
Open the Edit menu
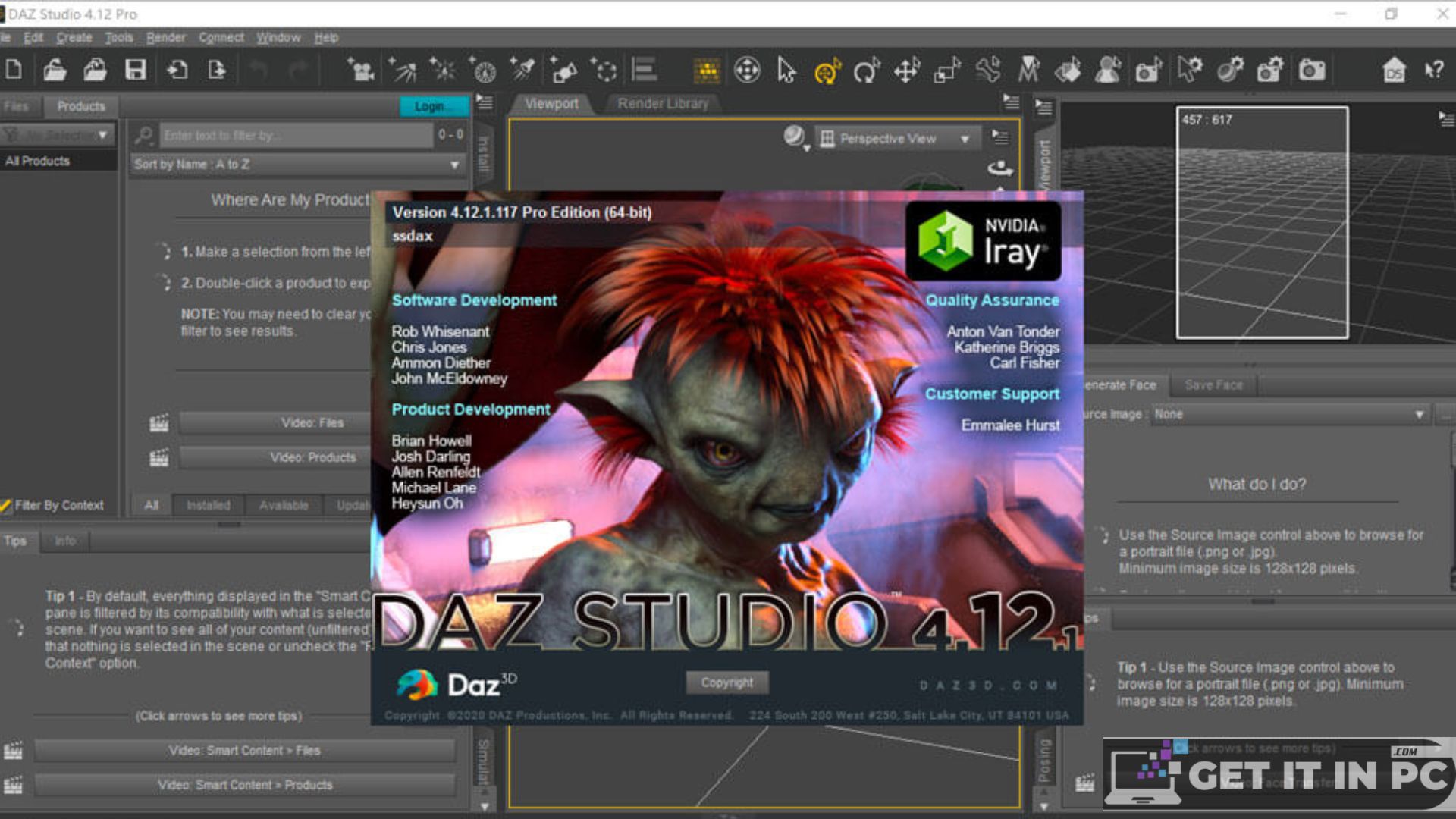[33, 37]
